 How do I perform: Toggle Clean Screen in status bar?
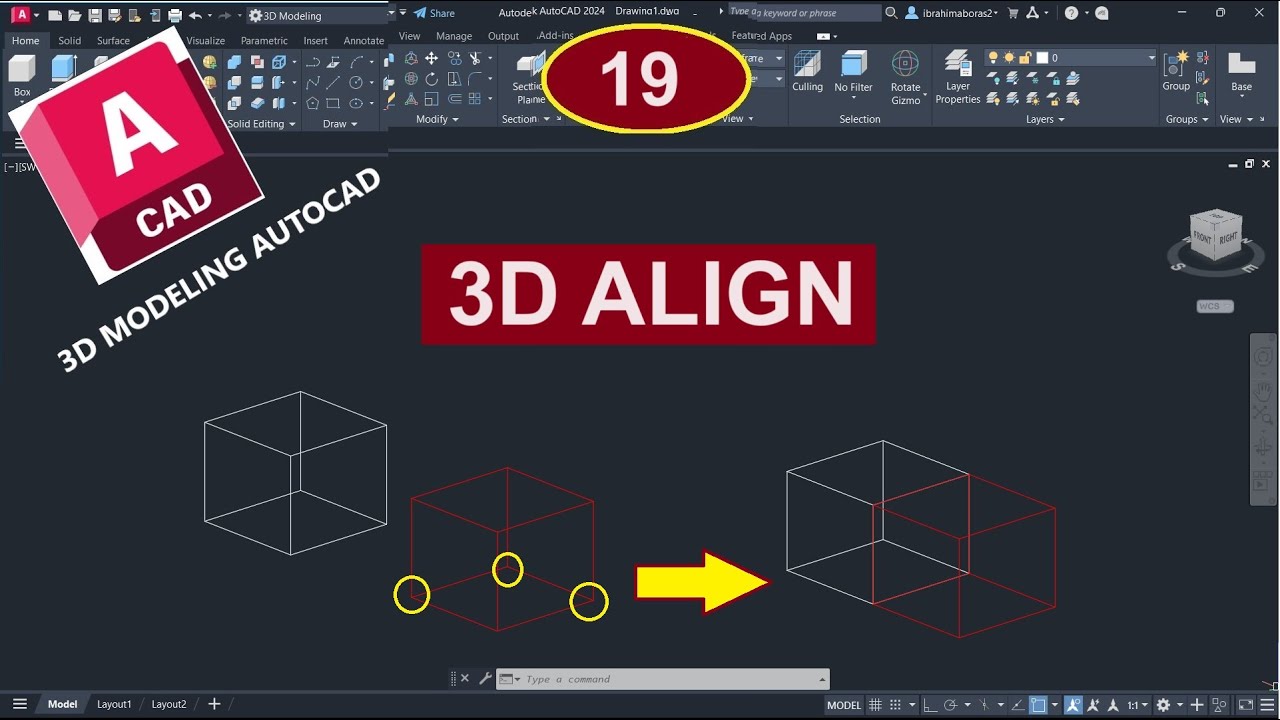pos(1246,705)
